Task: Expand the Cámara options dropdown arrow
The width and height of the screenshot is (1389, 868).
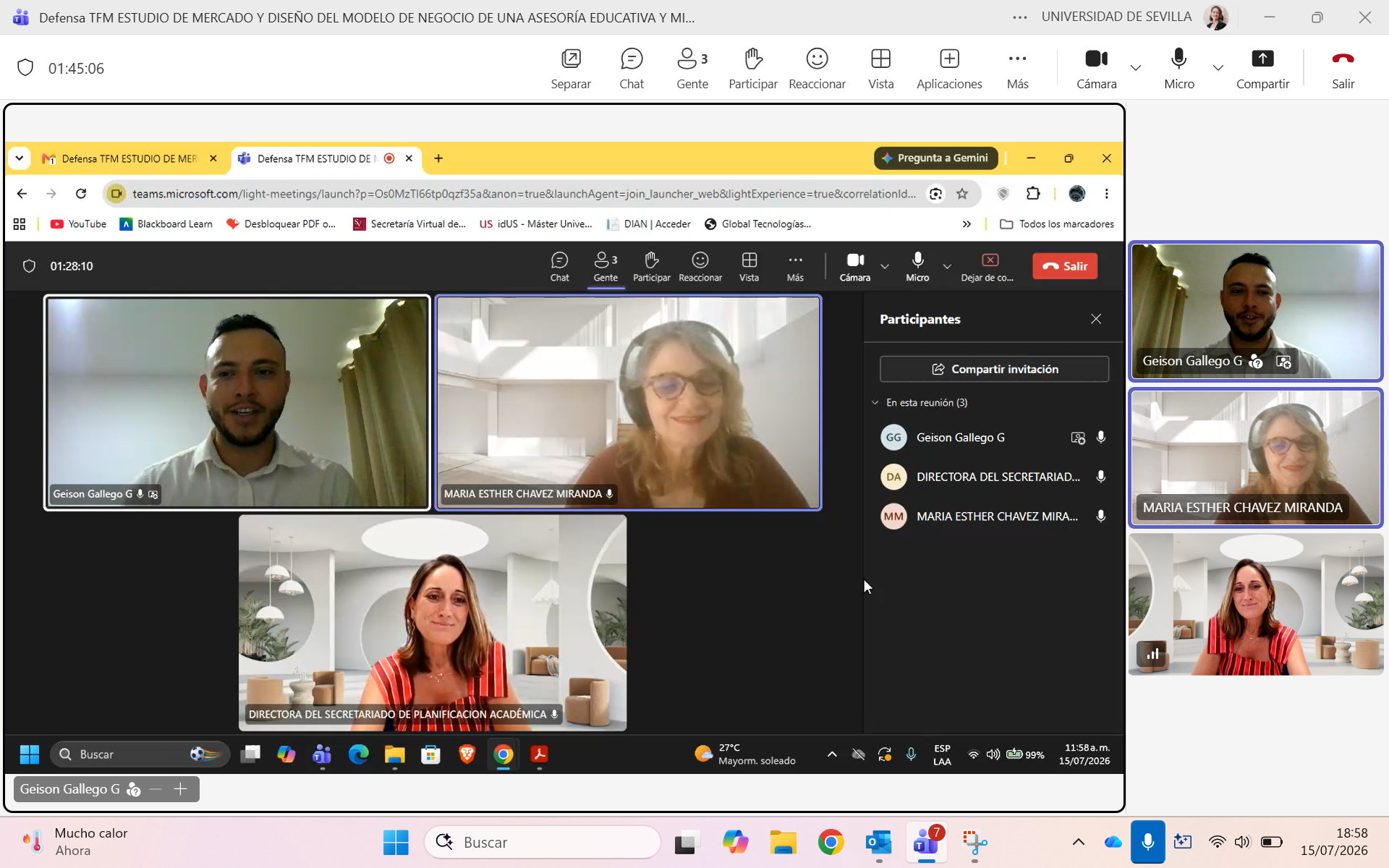Action: pos(1136,68)
